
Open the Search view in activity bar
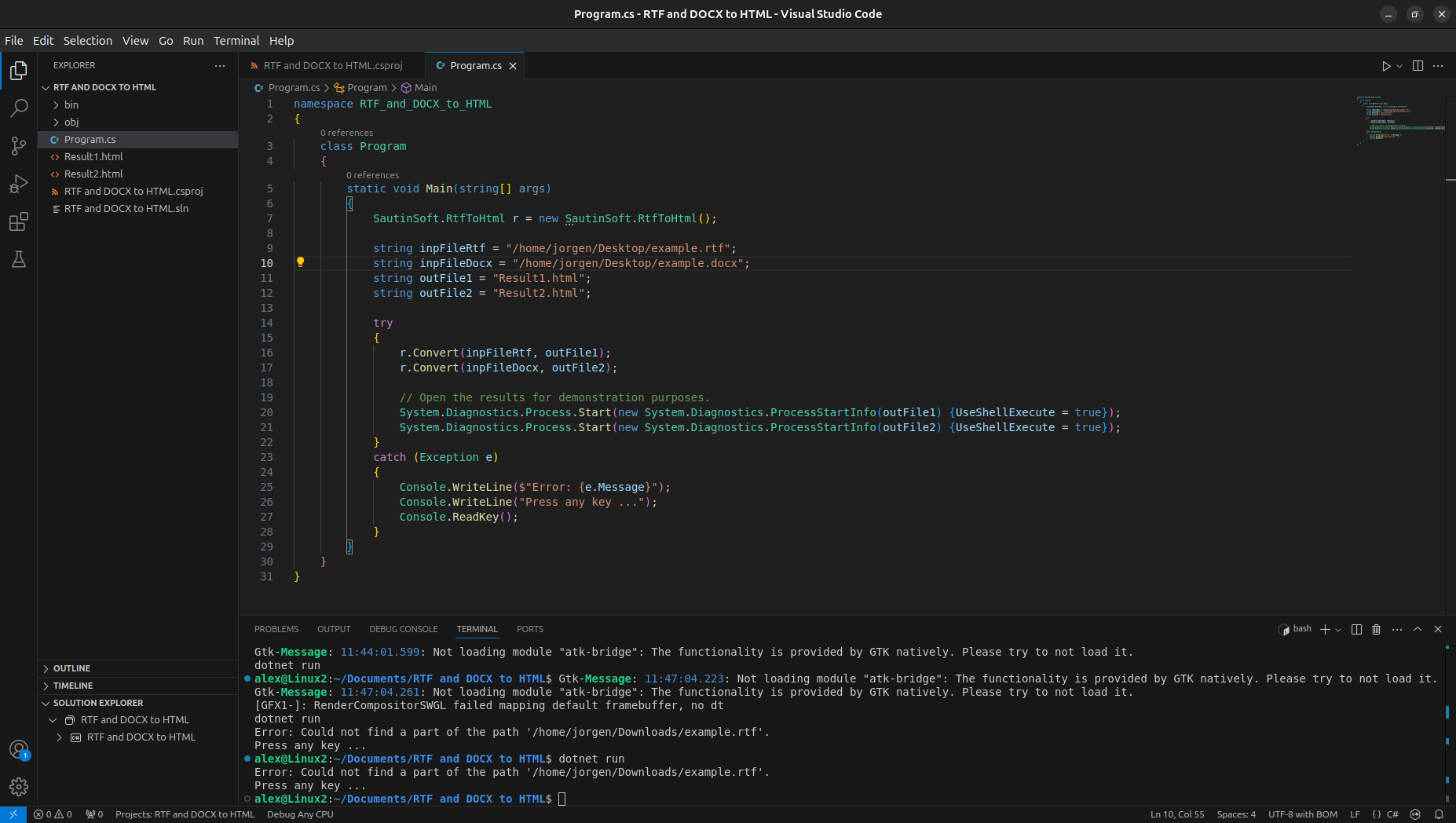(x=19, y=108)
